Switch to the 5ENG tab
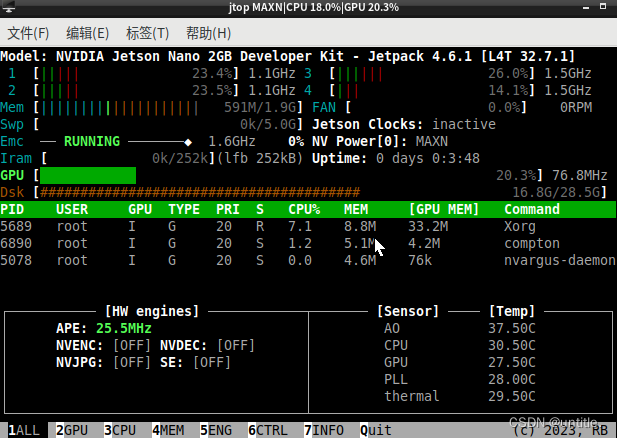The width and height of the screenshot is (617, 438). click(x=216, y=430)
